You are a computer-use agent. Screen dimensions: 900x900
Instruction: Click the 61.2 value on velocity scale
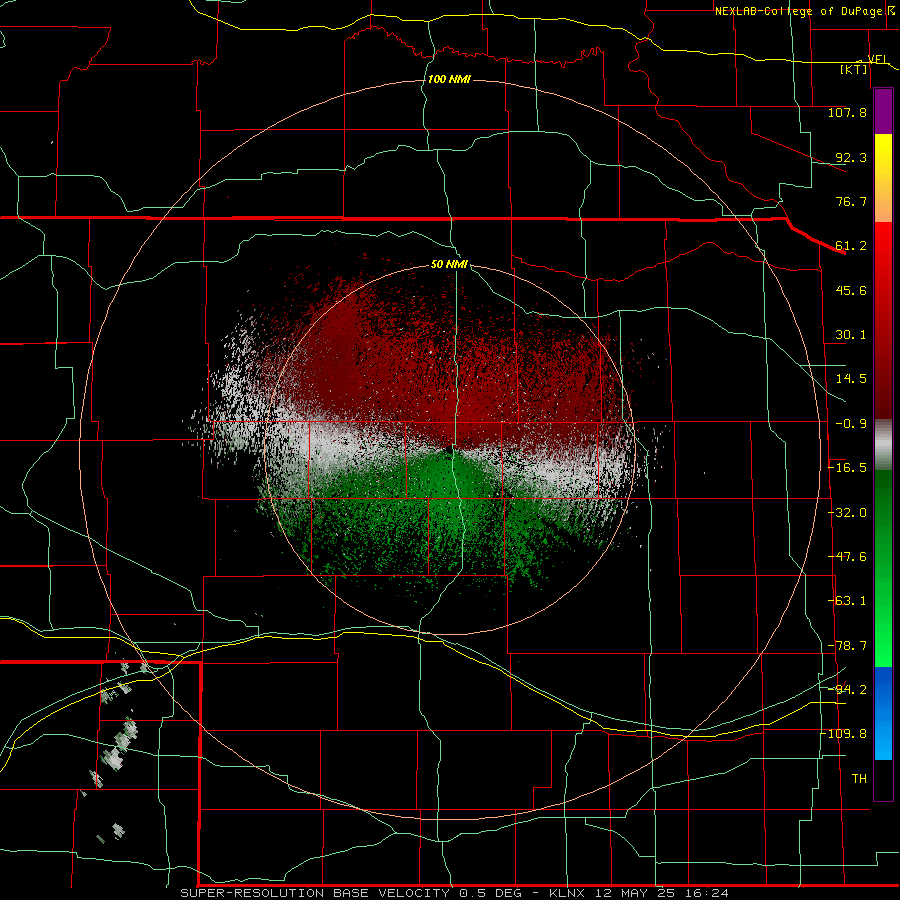pos(851,246)
